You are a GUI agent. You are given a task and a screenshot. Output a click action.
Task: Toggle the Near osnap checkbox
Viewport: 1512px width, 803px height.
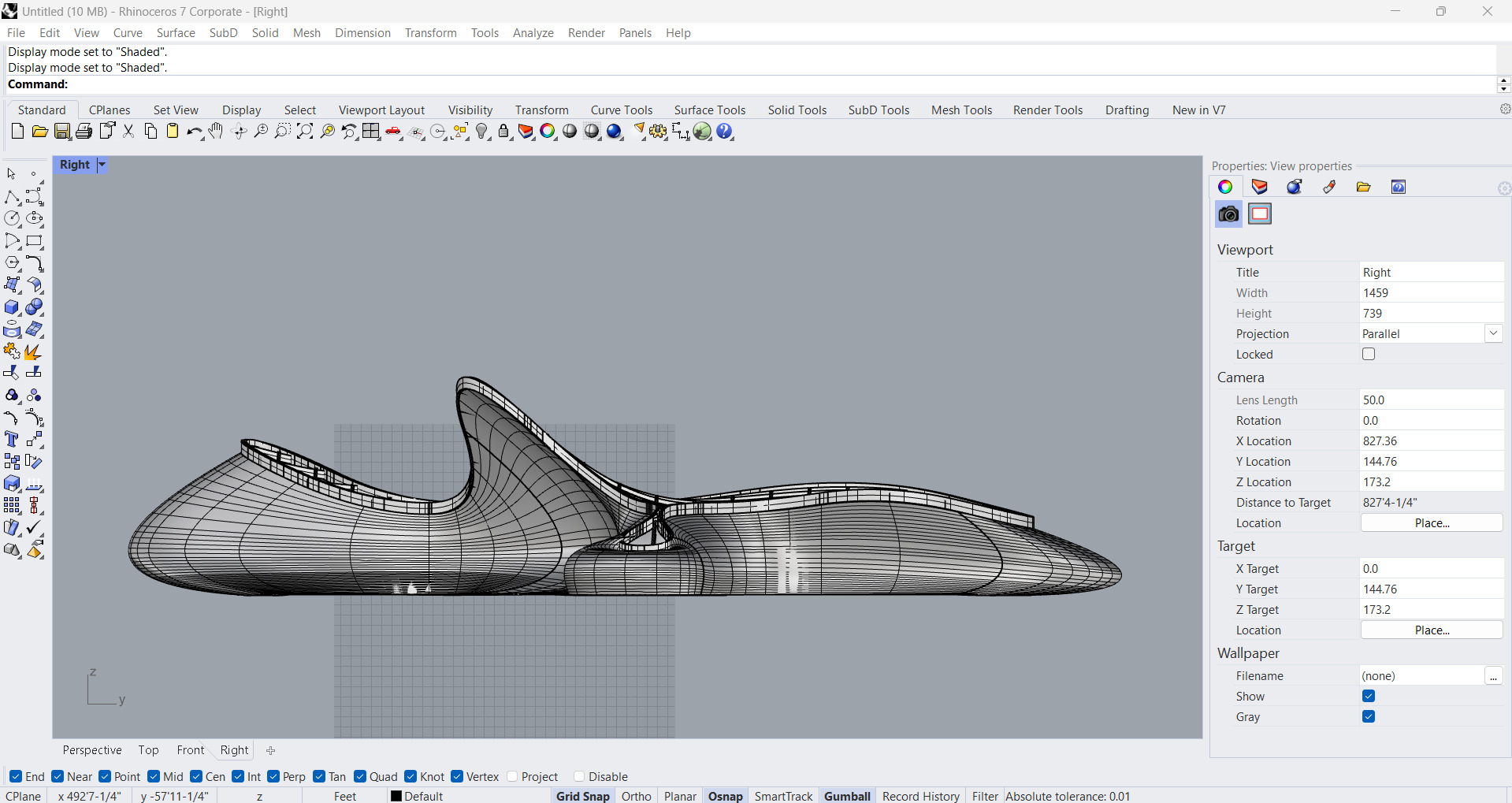tap(58, 777)
